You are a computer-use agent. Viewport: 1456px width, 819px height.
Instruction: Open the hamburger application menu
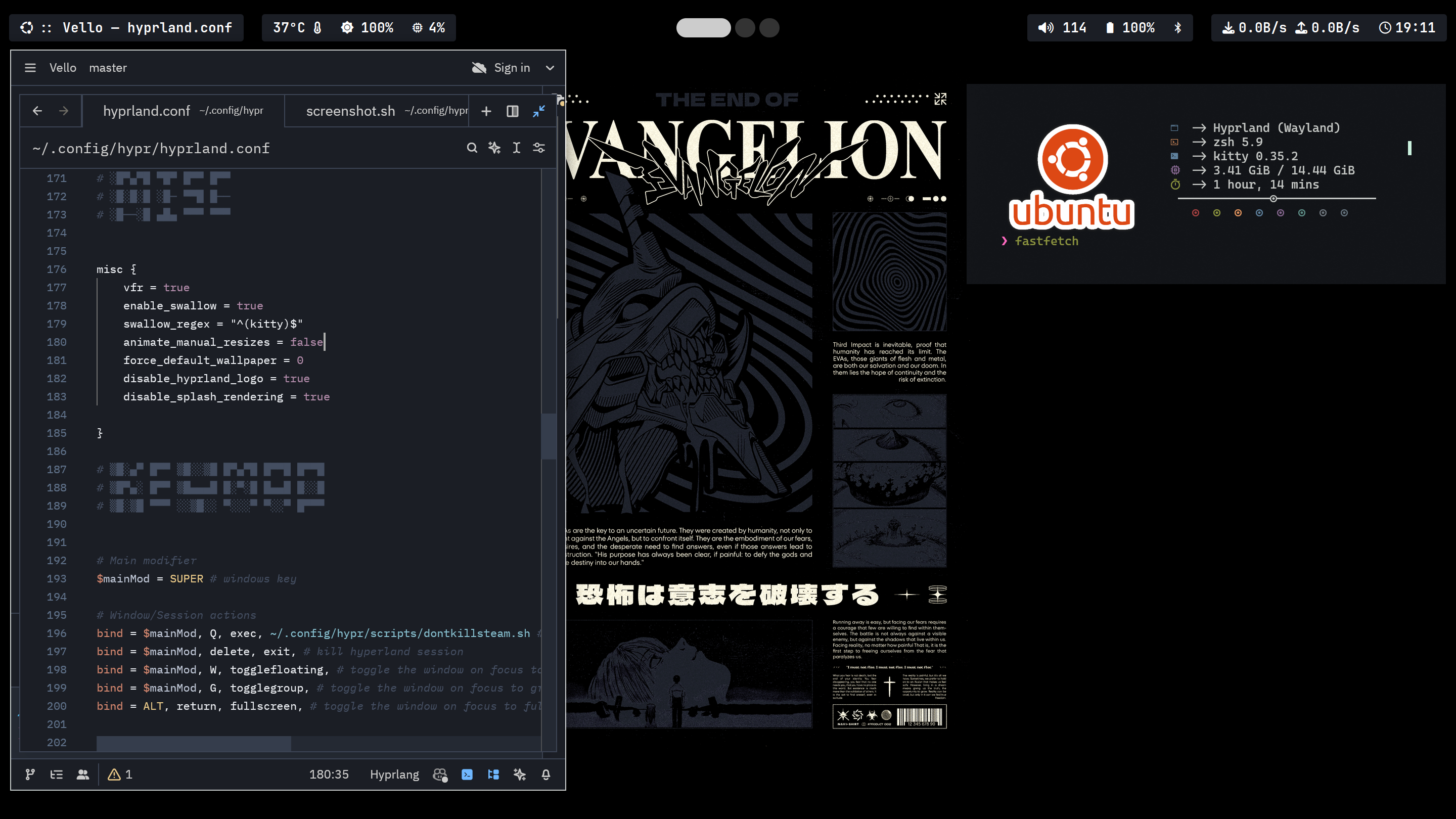(30, 68)
